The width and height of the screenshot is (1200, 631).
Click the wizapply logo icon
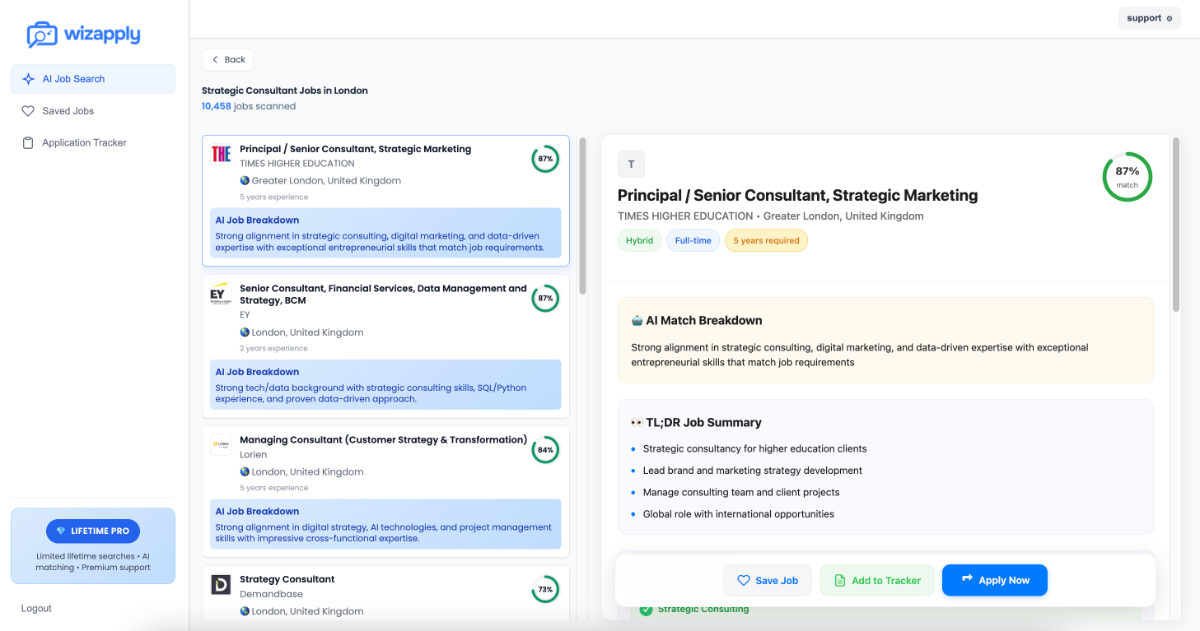coord(42,35)
